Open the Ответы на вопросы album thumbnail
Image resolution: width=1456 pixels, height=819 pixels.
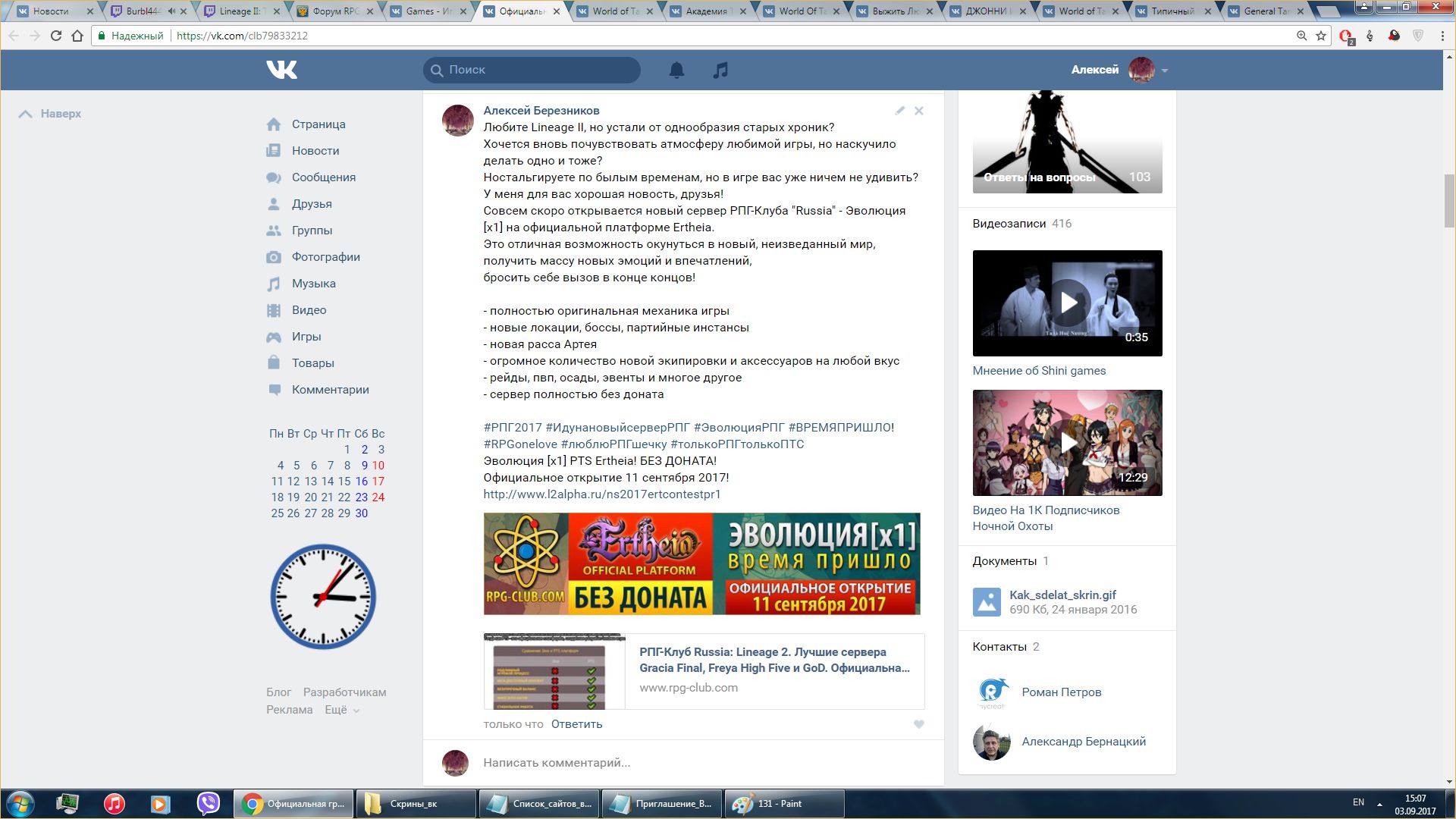[x=1068, y=142]
